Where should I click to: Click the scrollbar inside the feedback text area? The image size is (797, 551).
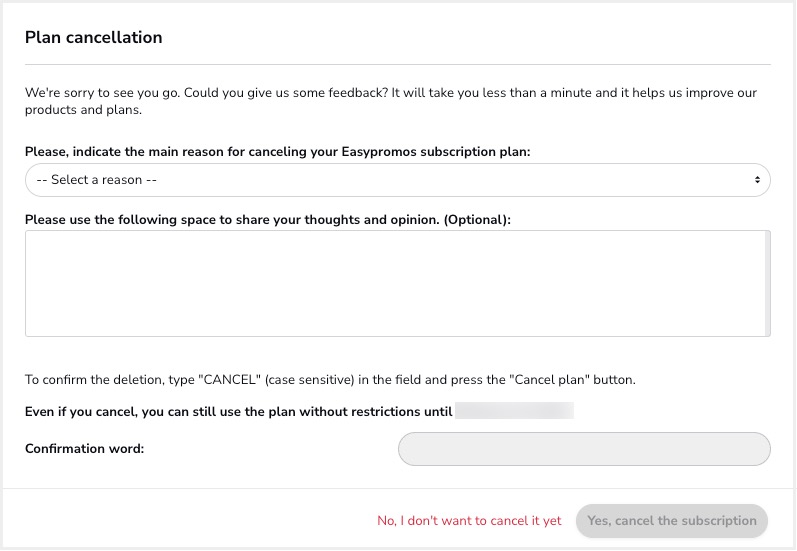[768, 284]
